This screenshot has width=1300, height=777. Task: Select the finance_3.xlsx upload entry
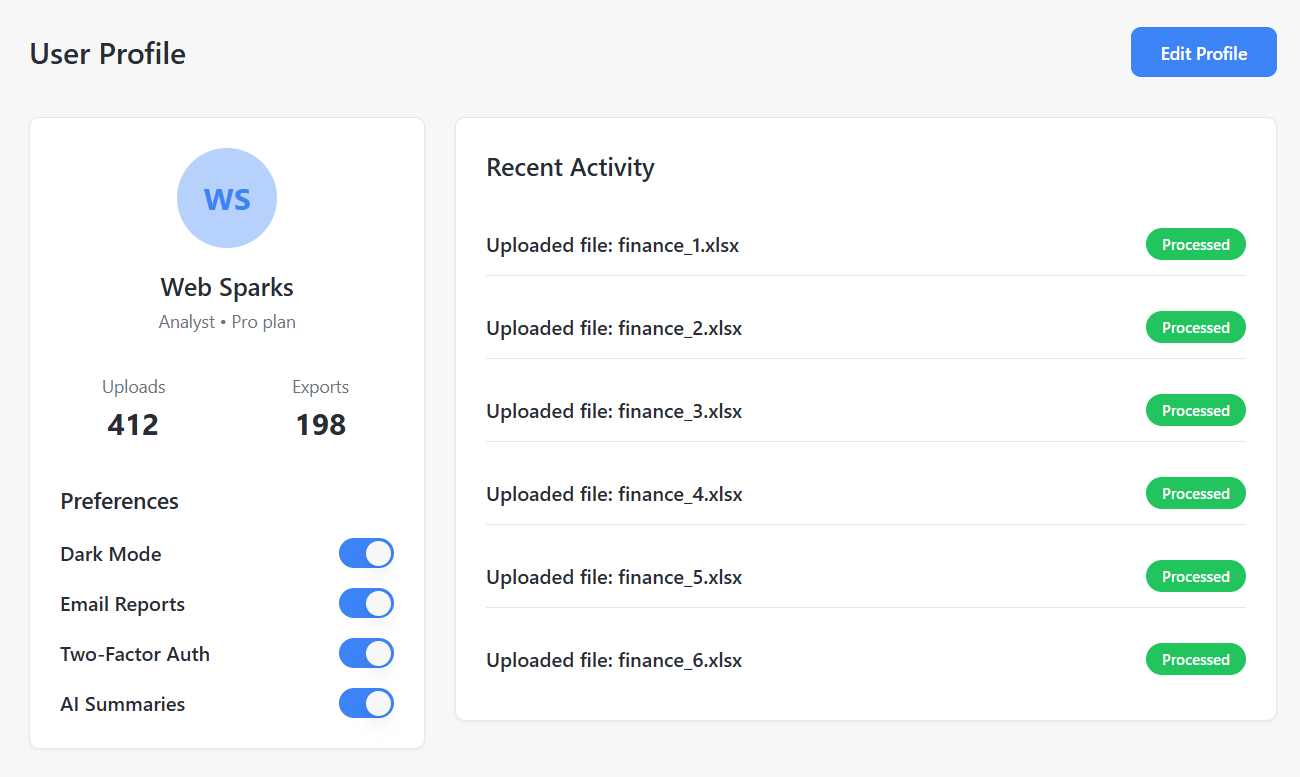click(613, 411)
